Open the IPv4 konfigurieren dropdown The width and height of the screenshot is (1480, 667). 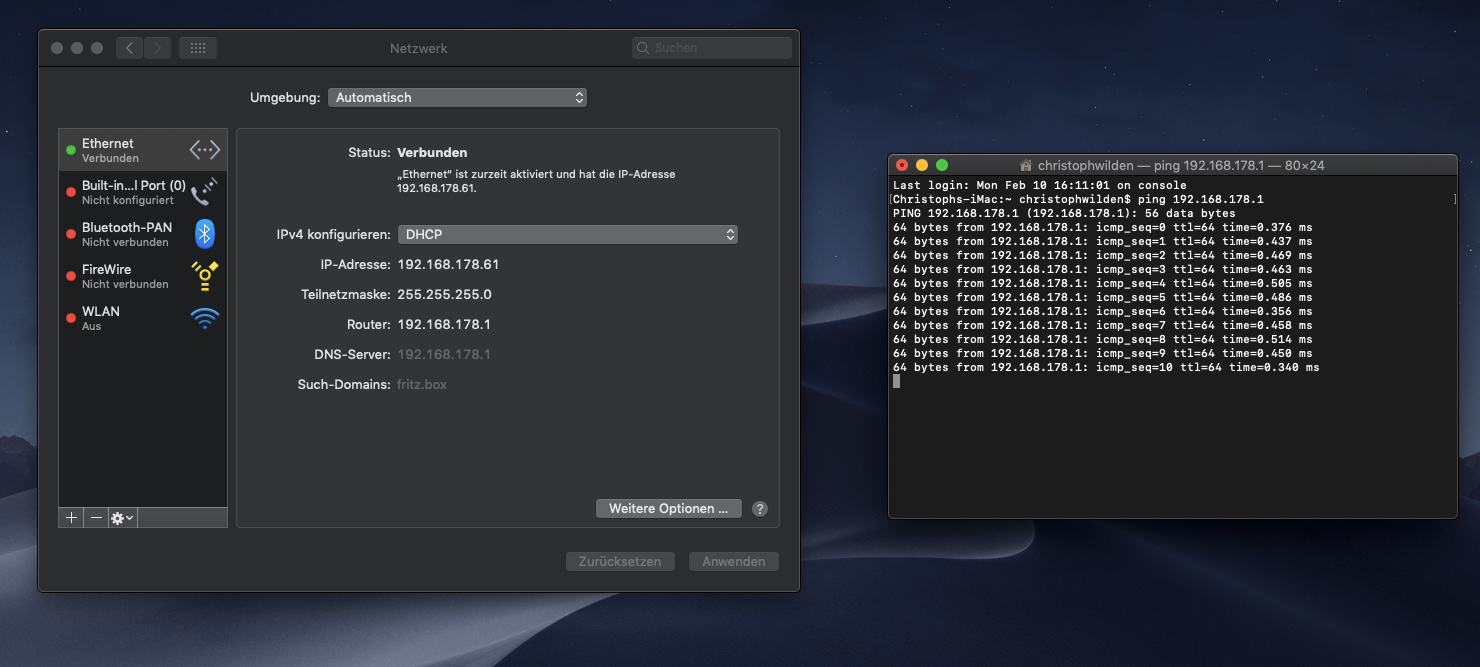pyautogui.click(x=568, y=234)
